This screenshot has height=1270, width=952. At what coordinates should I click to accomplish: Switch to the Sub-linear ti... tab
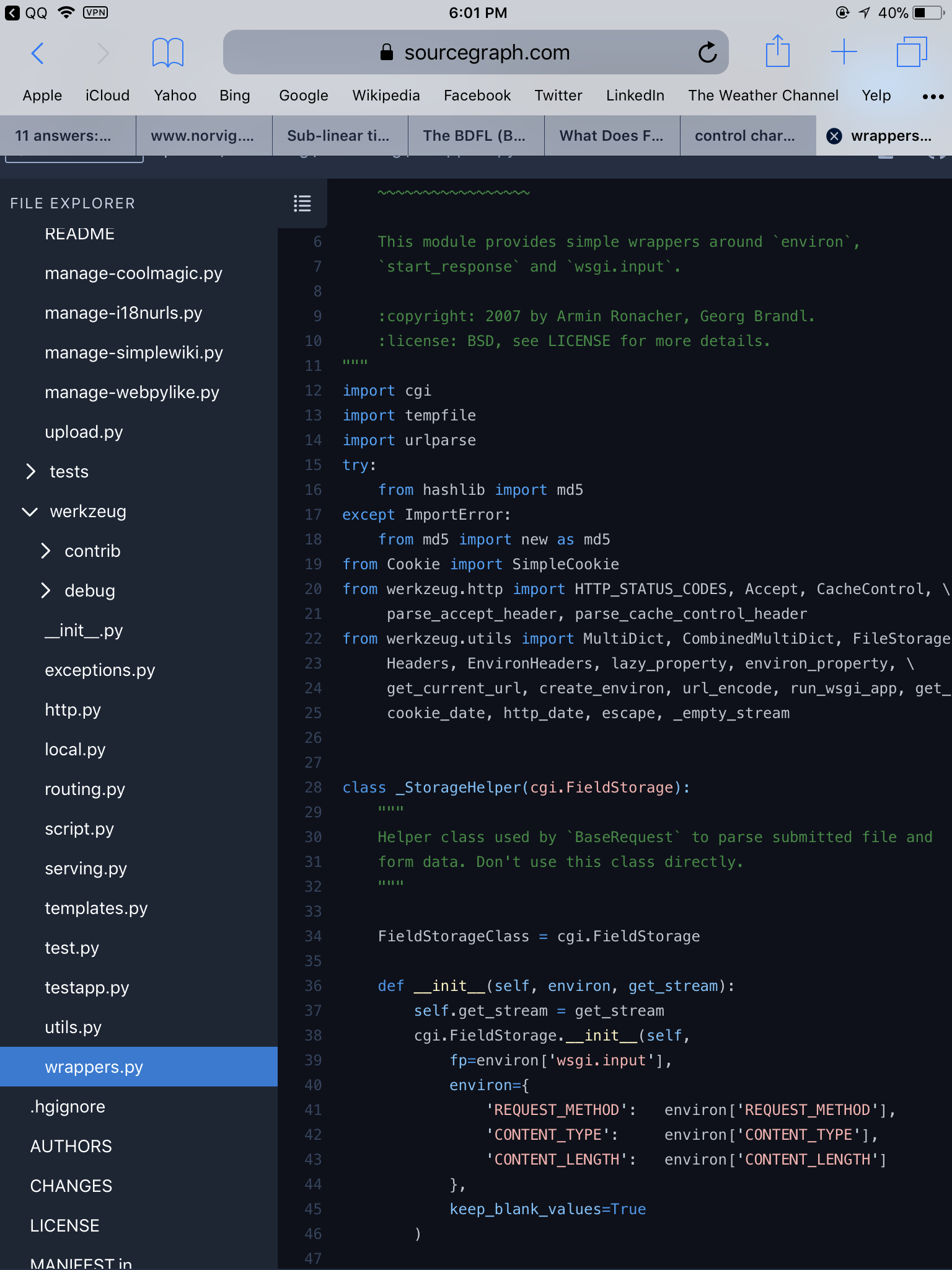pyautogui.click(x=340, y=136)
